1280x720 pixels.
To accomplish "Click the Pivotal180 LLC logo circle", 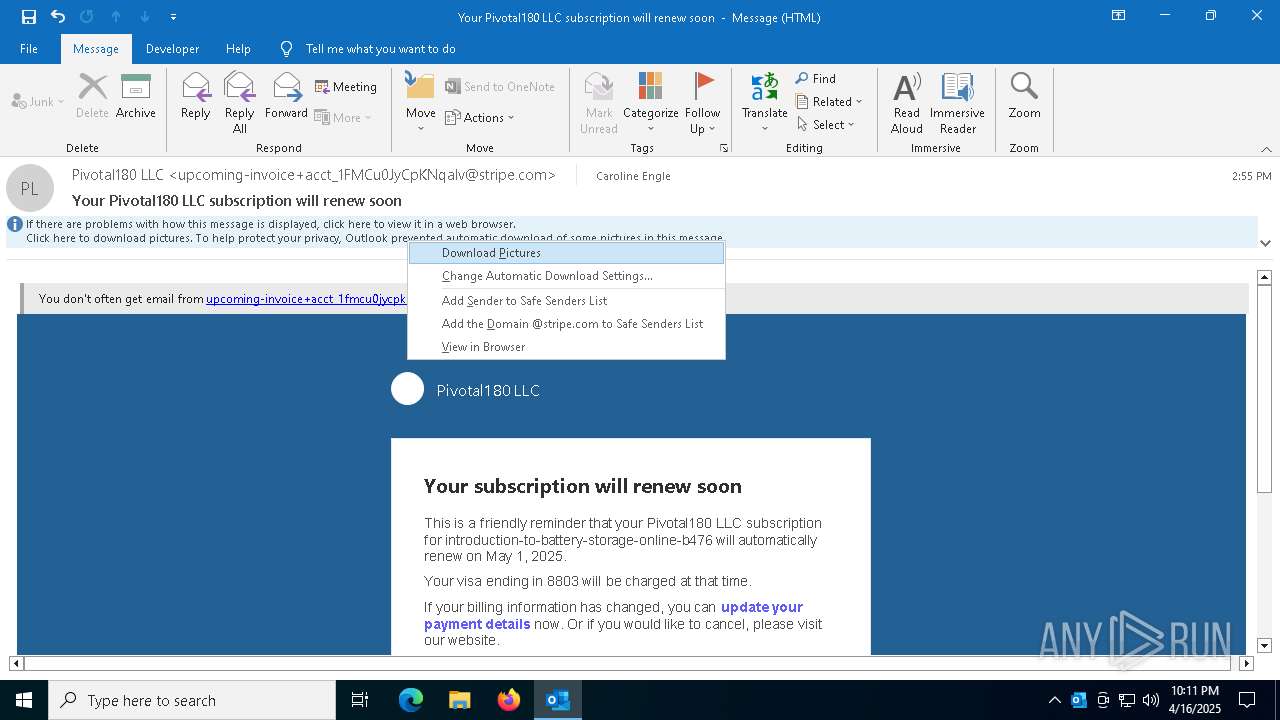I will 407,389.
